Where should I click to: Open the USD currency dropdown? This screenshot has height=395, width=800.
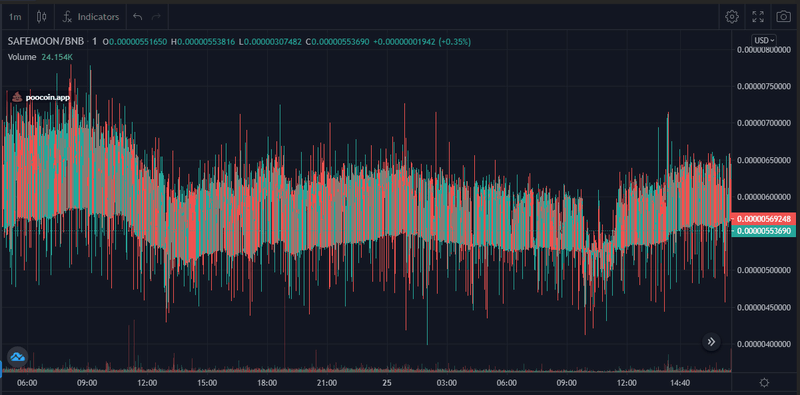tap(764, 40)
